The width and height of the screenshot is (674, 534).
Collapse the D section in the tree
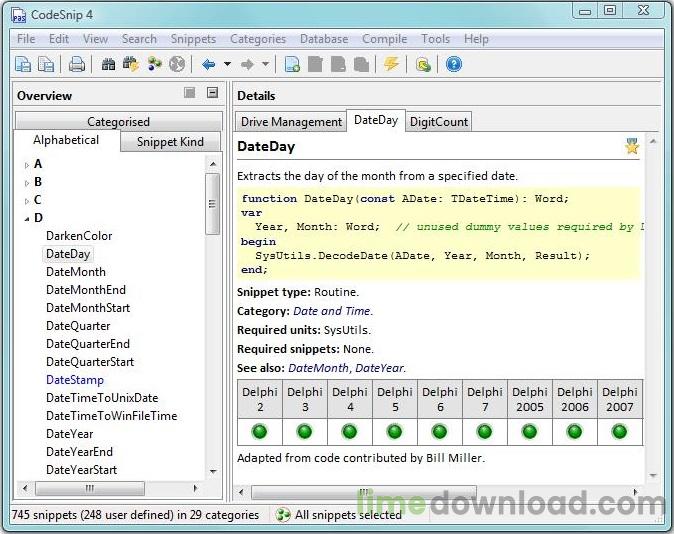pos(27,219)
